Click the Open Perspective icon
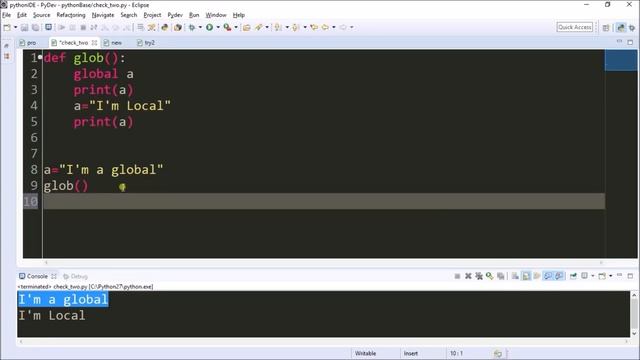640x360 pixels. pyautogui.click(x=606, y=27)
